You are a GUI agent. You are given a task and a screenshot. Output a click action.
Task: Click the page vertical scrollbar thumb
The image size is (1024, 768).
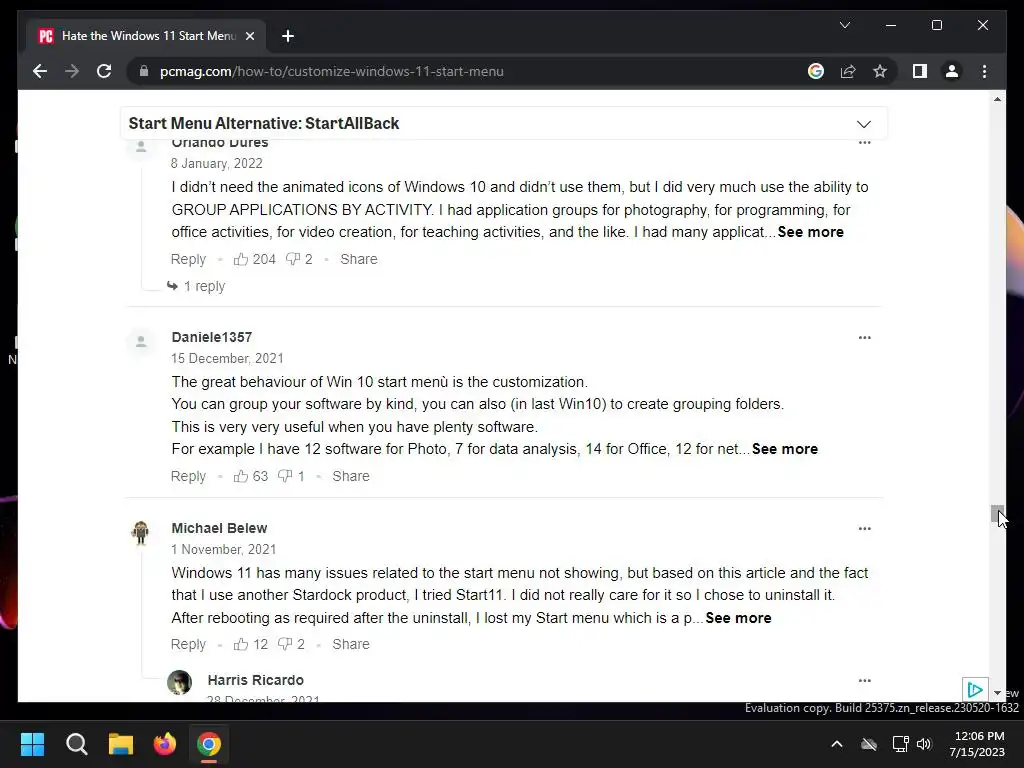[997, 514]
